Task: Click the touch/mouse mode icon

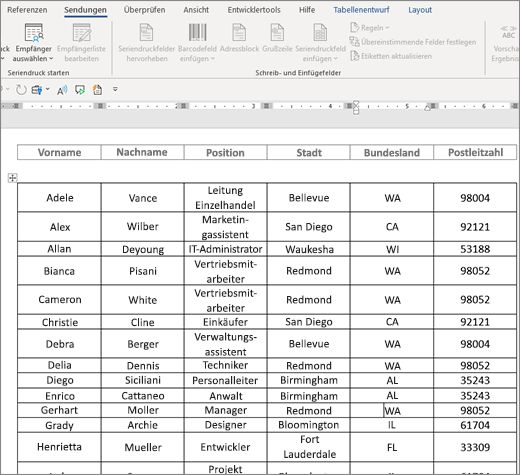Action: [x=37, y=90]
